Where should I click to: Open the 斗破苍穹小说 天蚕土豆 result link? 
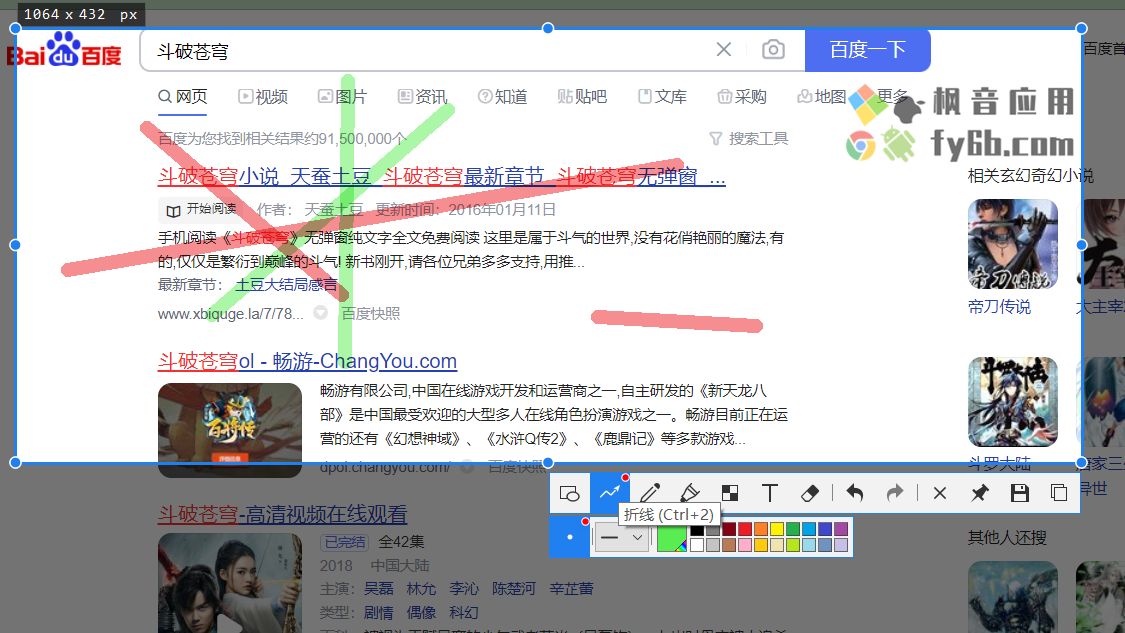pyautogui.click(x=441, y=176)
